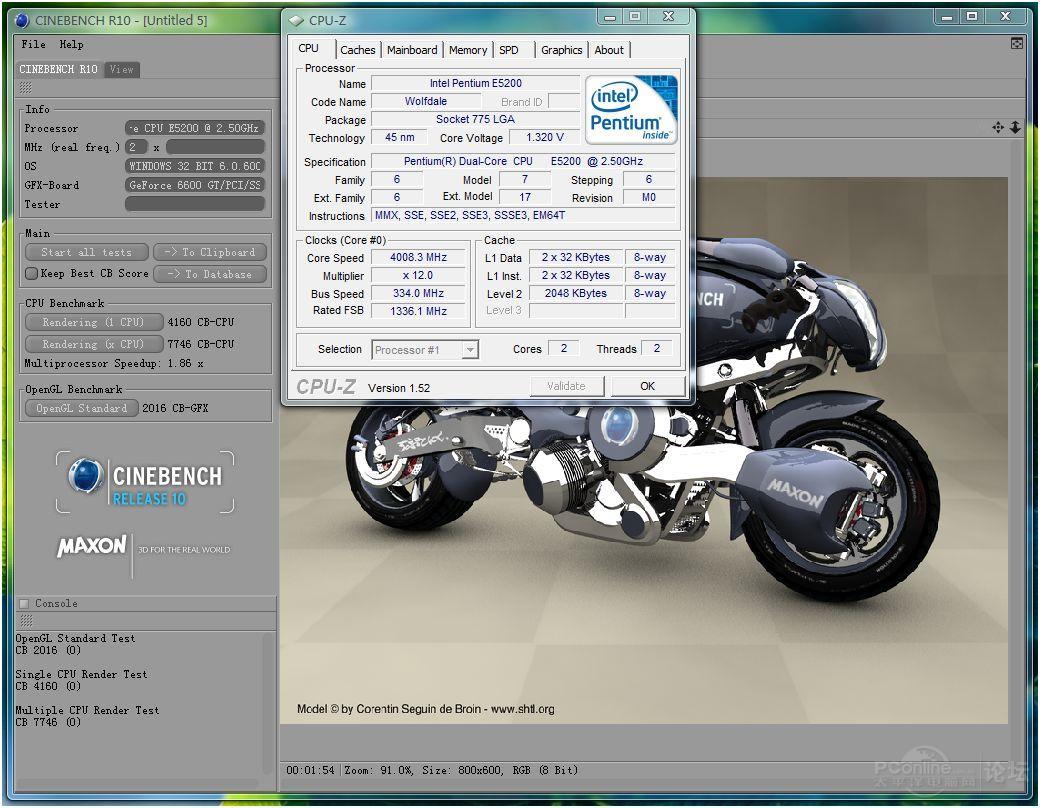
Task: Switch to the View tab in CINEBENCH
Action: pyautogui.click(x=122, y=69)
